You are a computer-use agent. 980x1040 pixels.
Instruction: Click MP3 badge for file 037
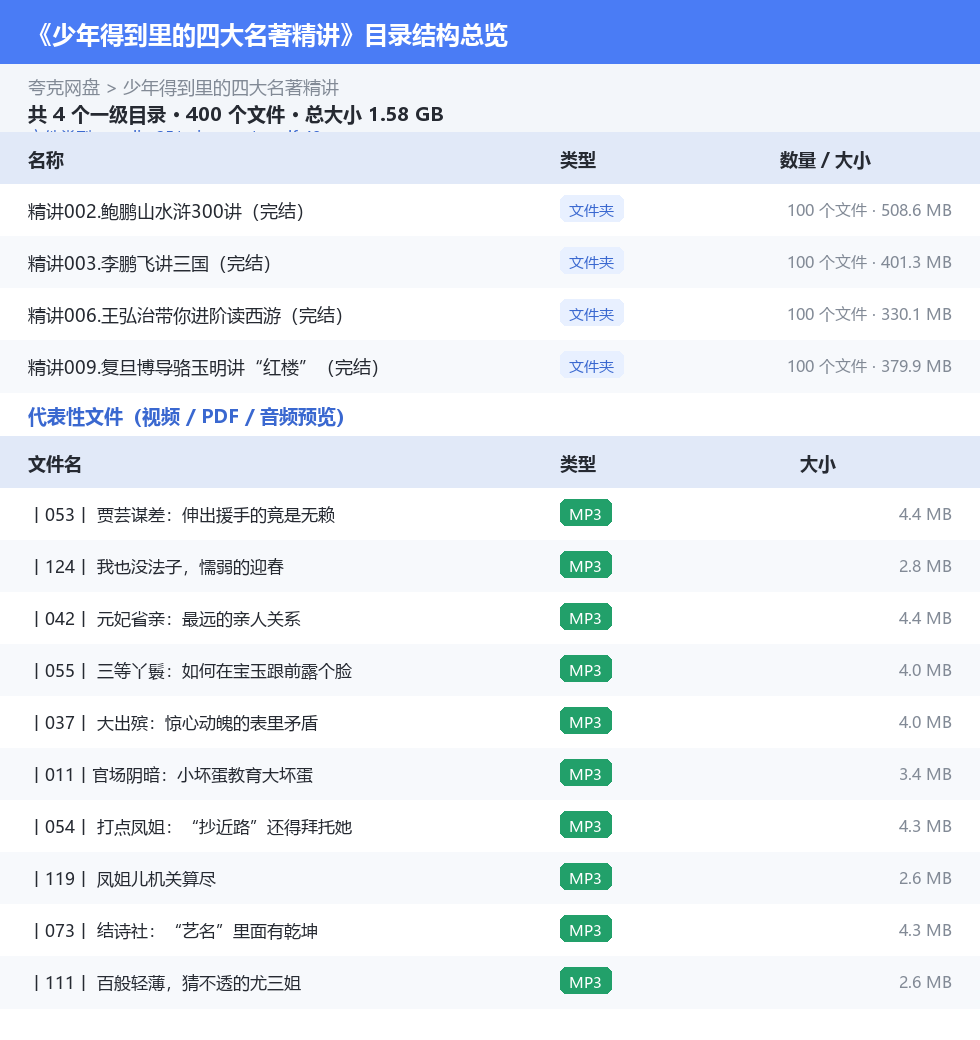point(585,721)
